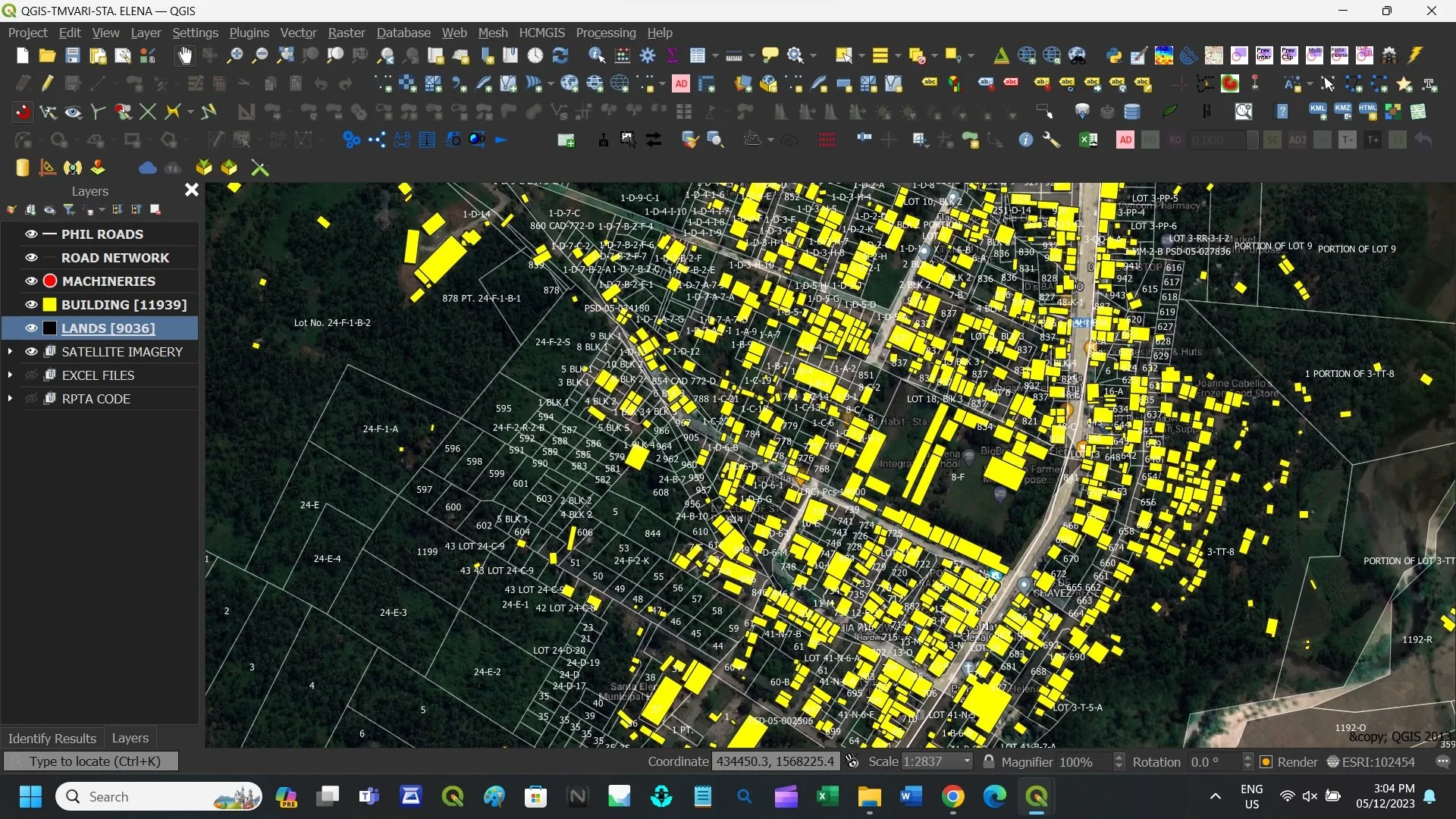
Task: Hide the PHIL ROADS layer
Action: tap(31, 234)
